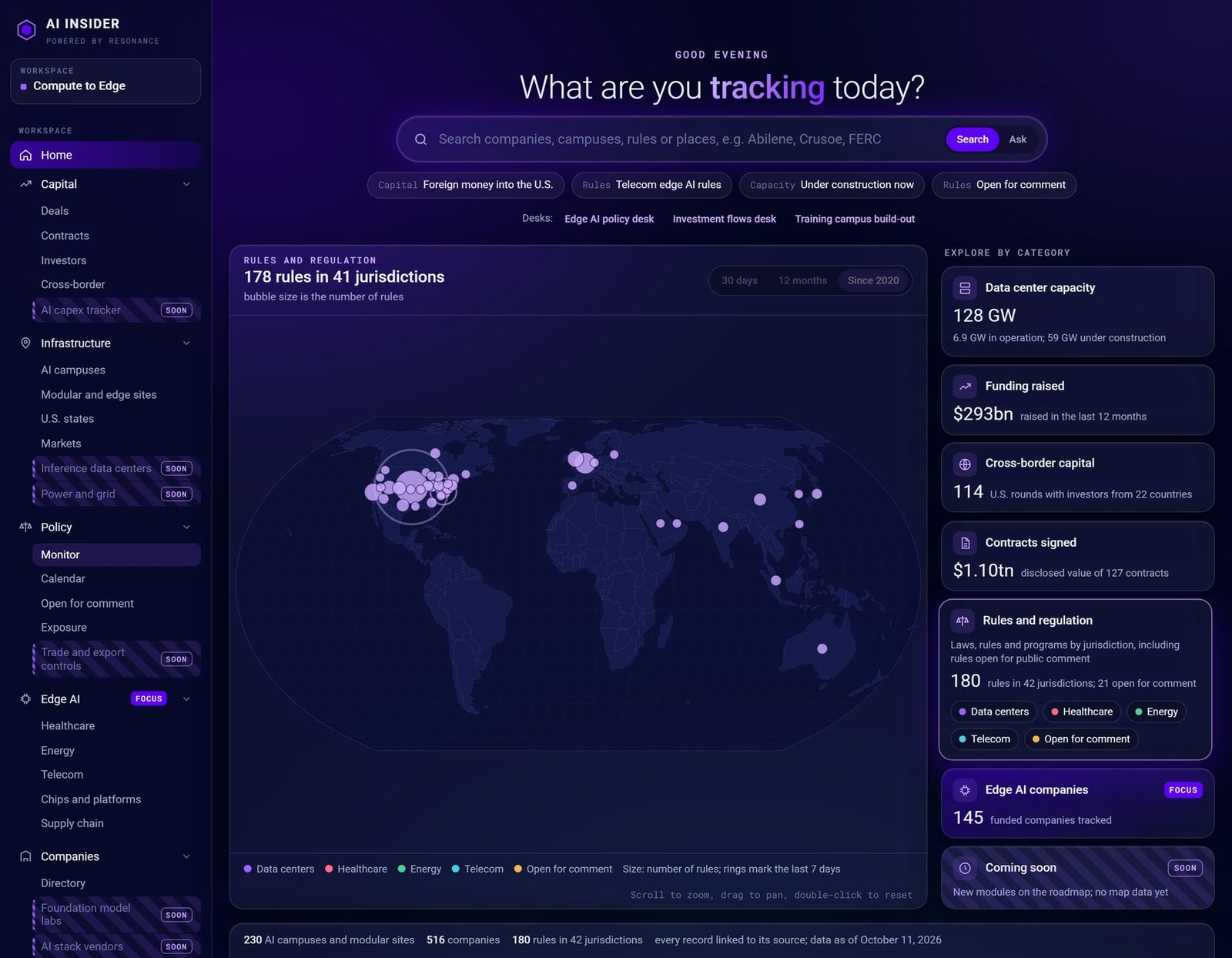
Task: Select the Since 2020 time range
Action: [873, 280]
